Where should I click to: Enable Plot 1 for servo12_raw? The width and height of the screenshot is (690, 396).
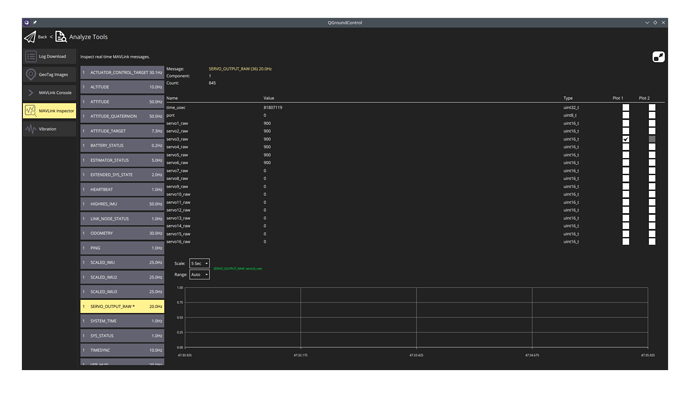pos(626,210)
